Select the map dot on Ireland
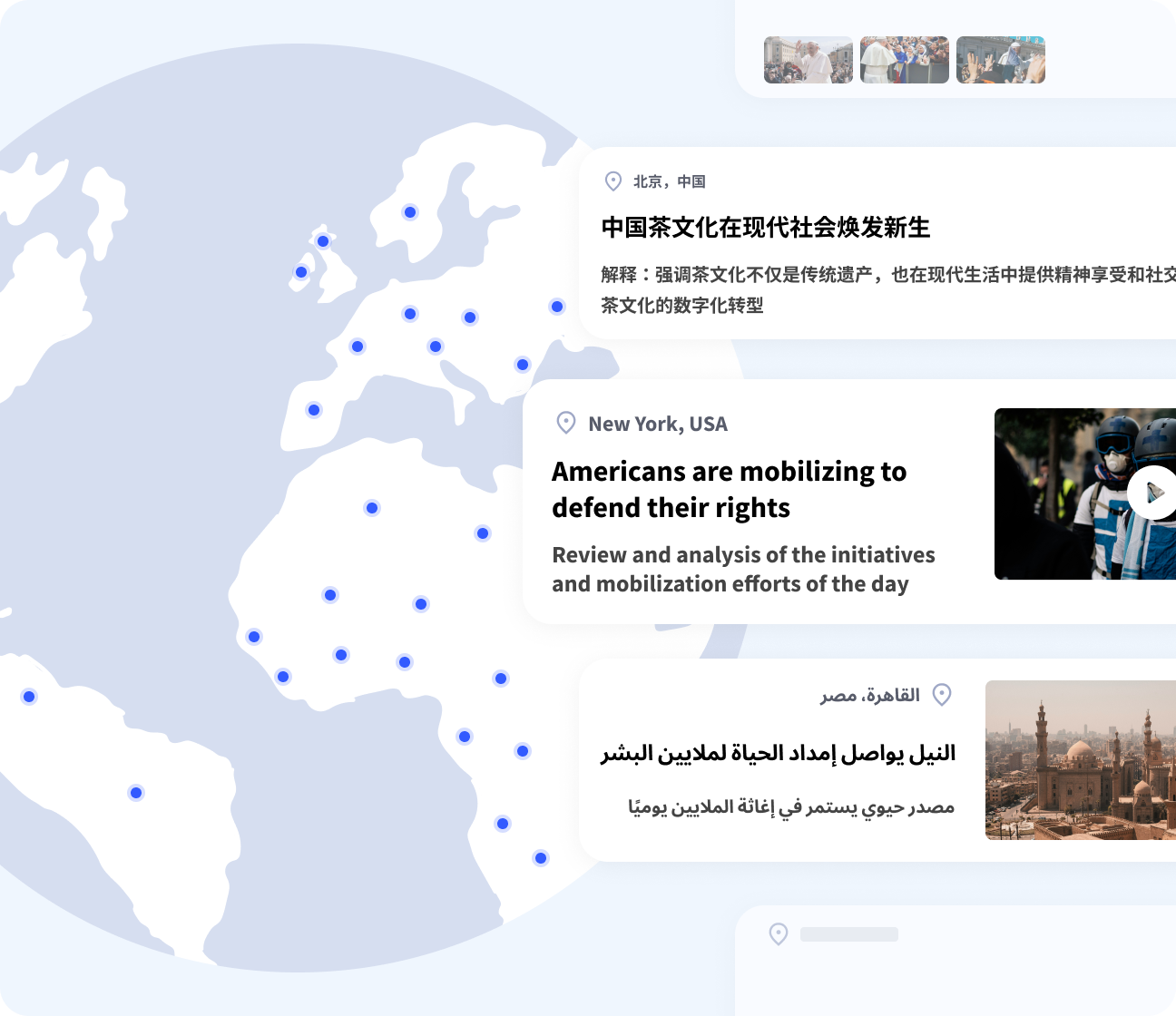 [x=301, y=272]
